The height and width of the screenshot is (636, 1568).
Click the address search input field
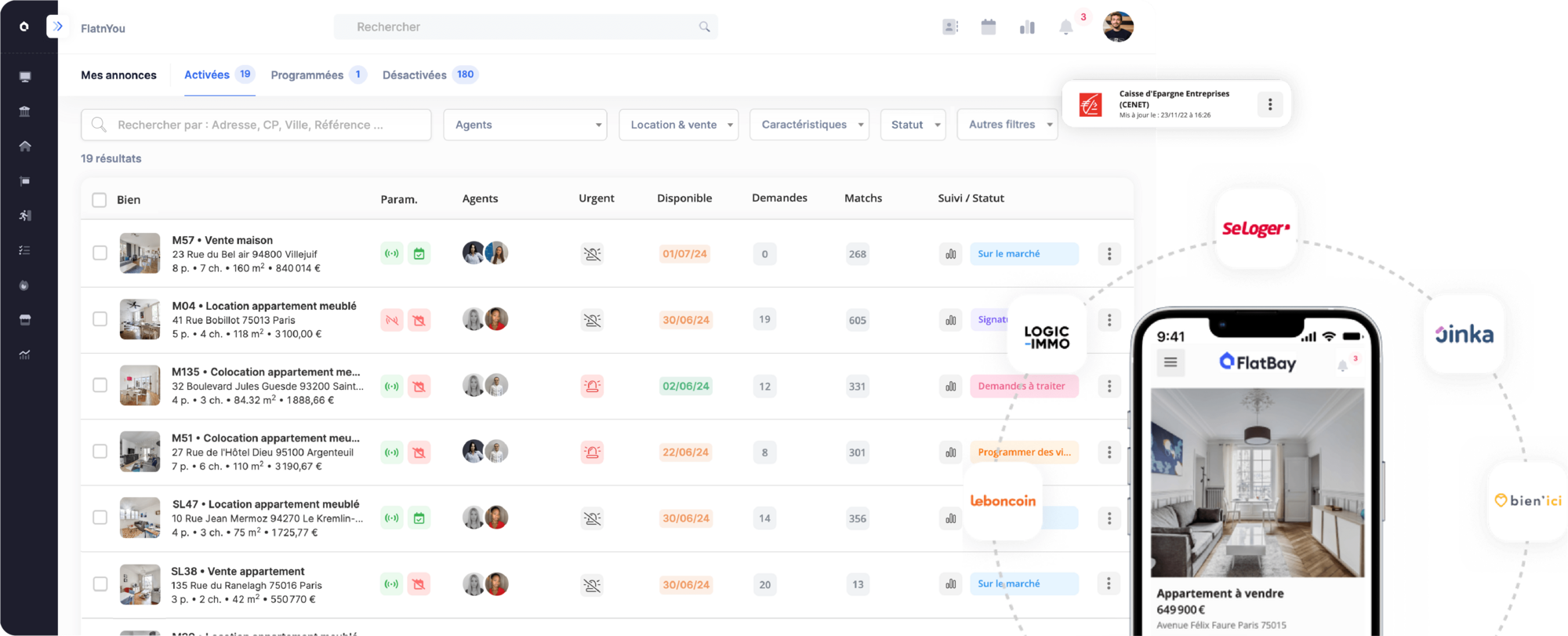coord(256,125)
